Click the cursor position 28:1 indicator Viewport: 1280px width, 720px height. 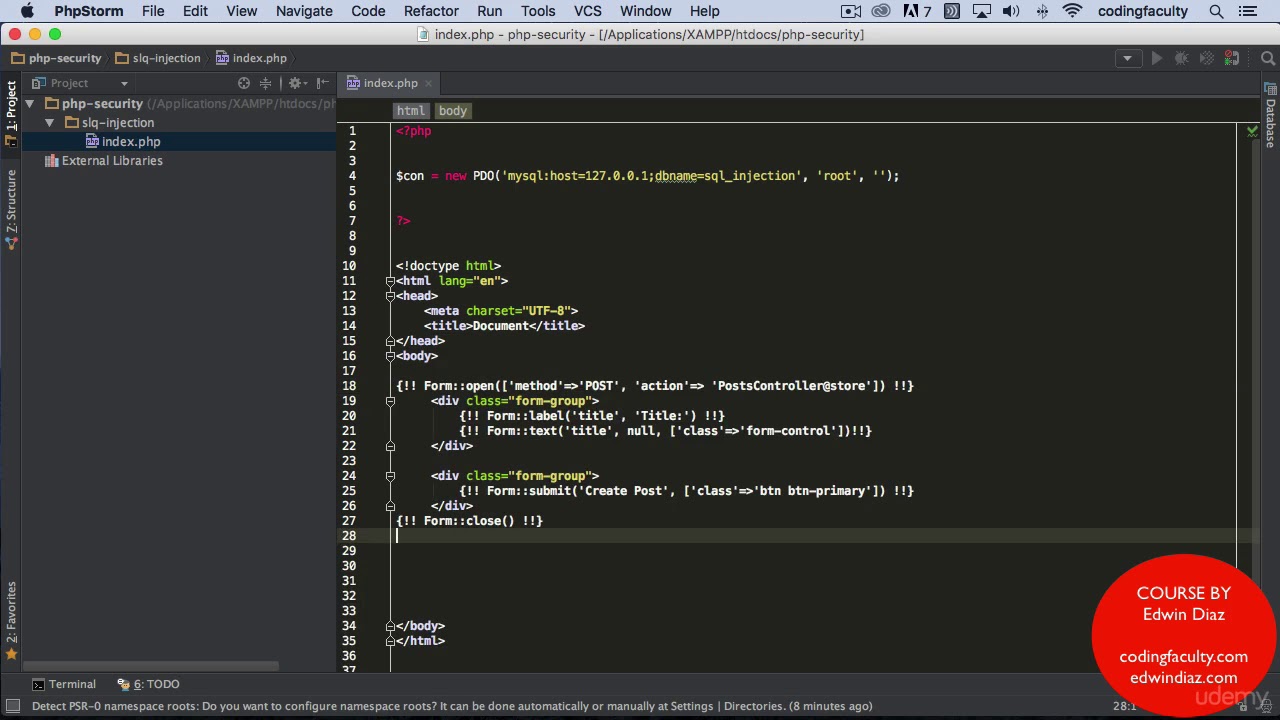[1124, 706]
